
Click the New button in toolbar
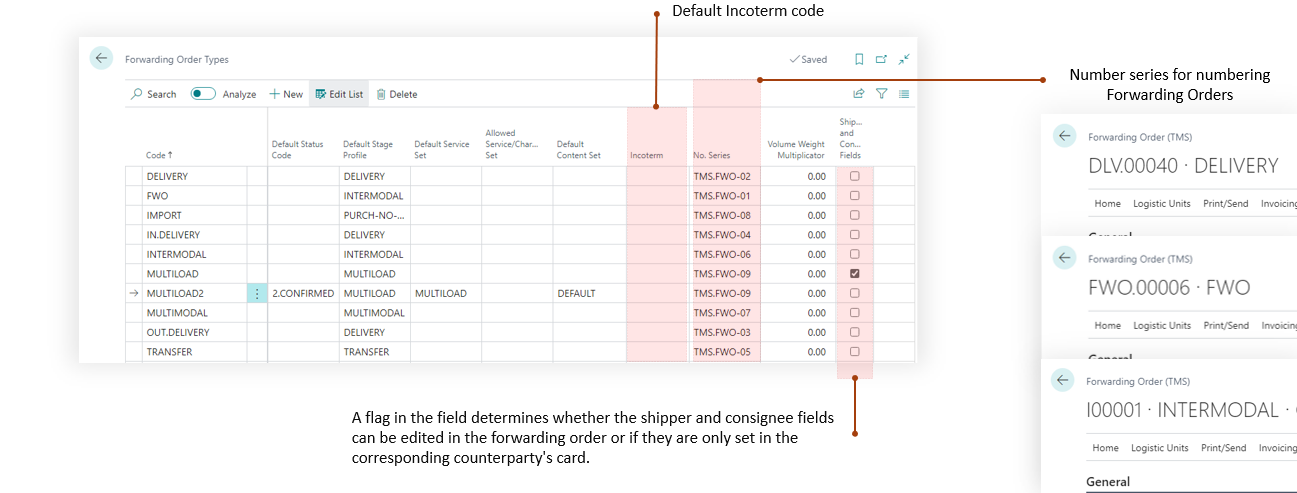(286, 94)
